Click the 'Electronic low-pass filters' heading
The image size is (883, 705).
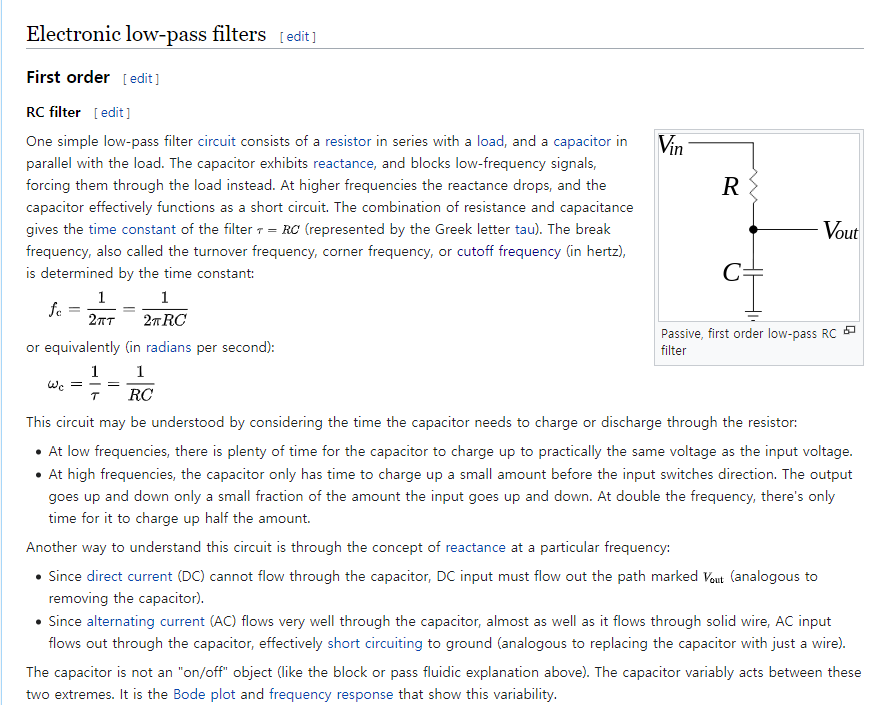pos(146,34)
